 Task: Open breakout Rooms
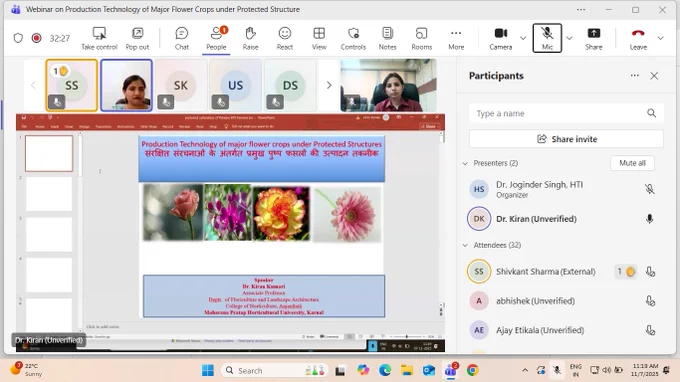coord(422,38)
